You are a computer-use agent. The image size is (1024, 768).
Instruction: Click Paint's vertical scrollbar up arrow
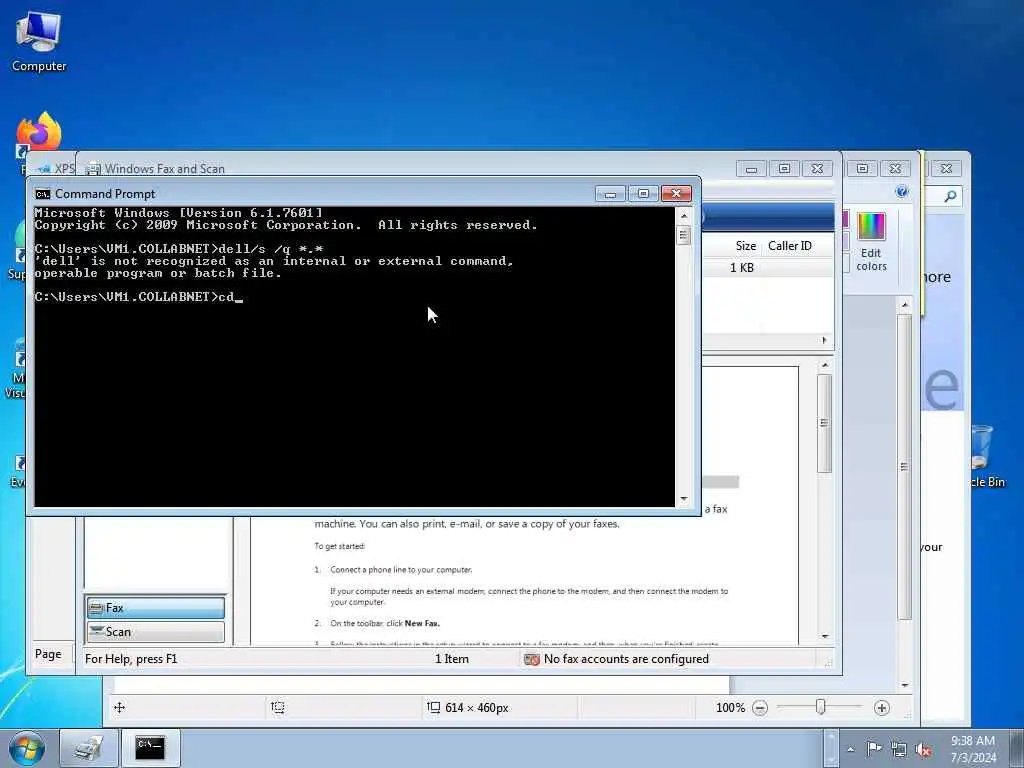coord(904,305)
